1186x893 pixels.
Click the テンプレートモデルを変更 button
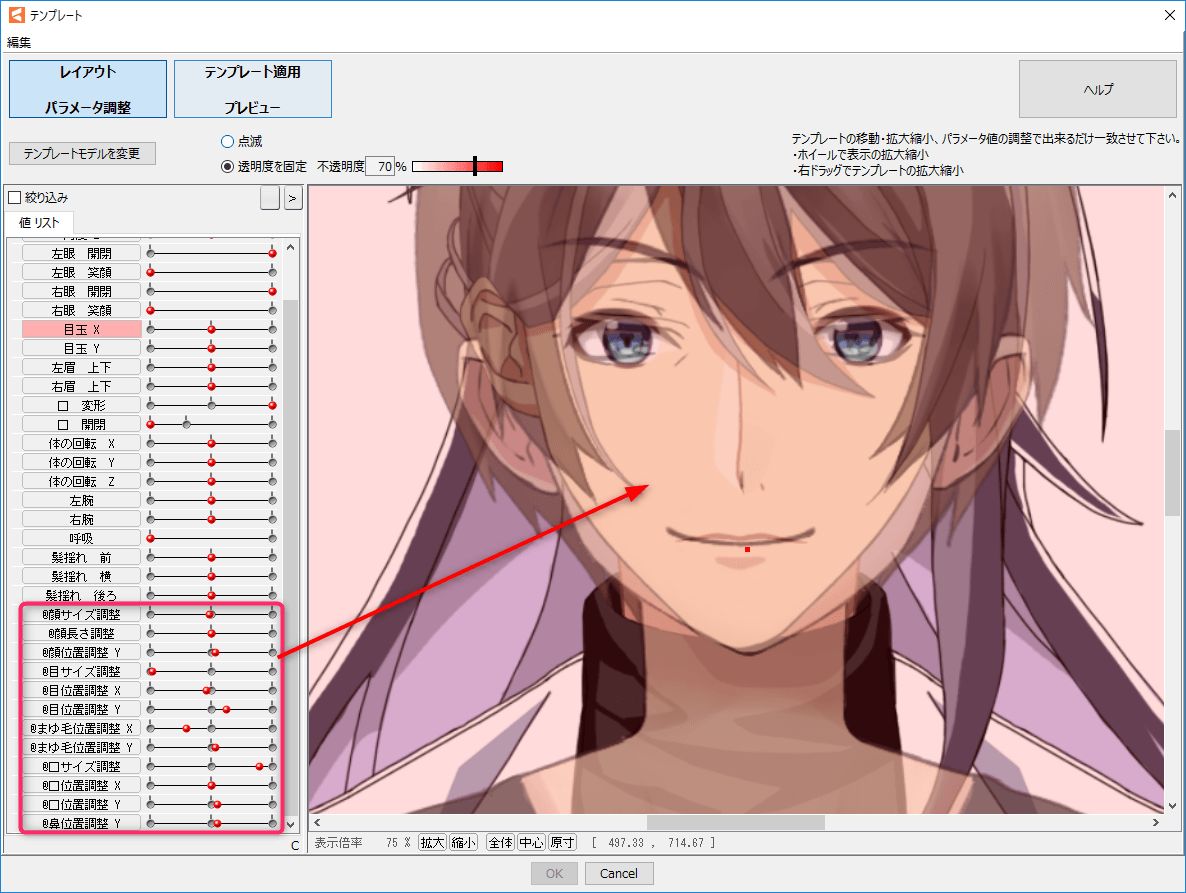[x=82, y=153]
